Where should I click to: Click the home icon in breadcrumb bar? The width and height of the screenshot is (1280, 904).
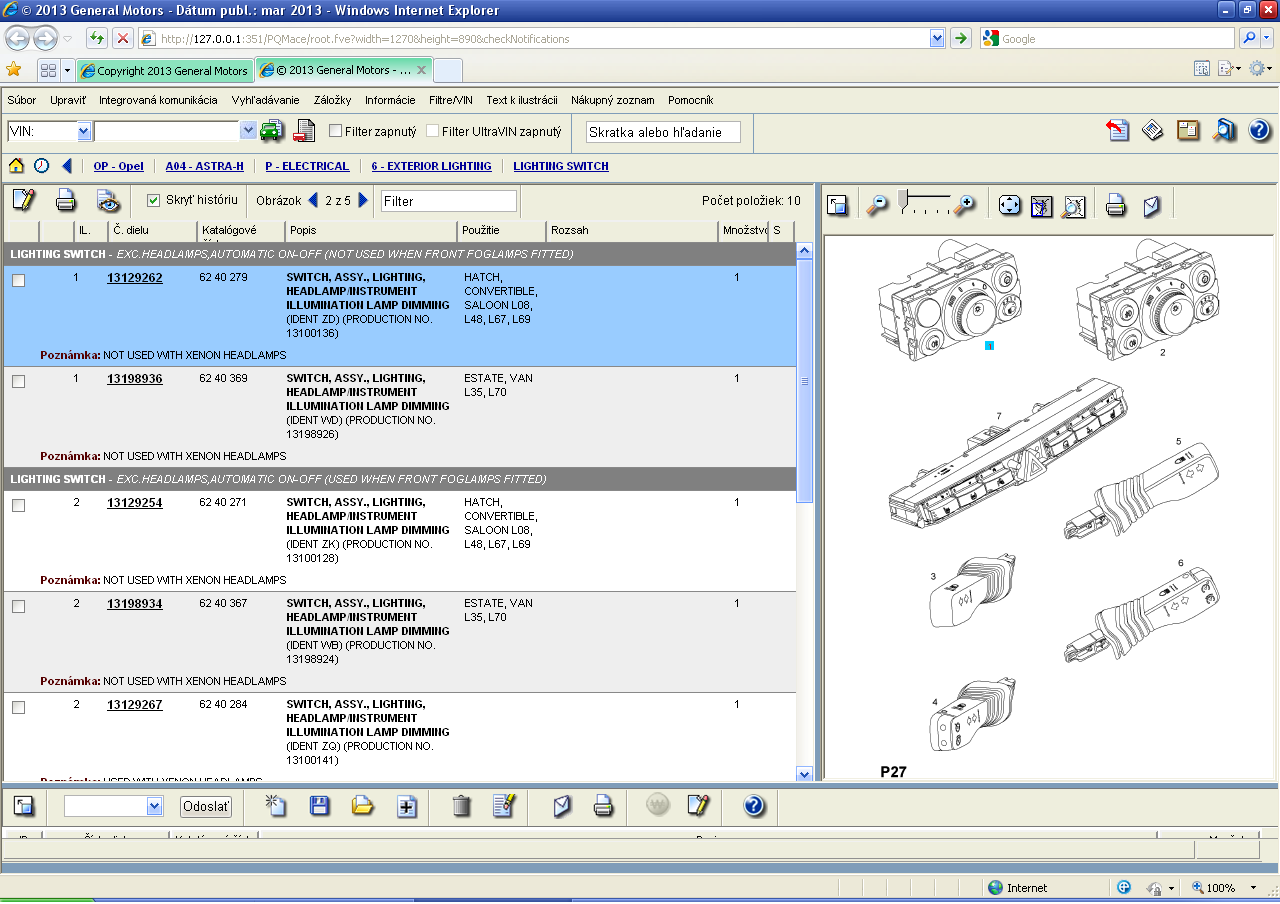click(16, 166)
